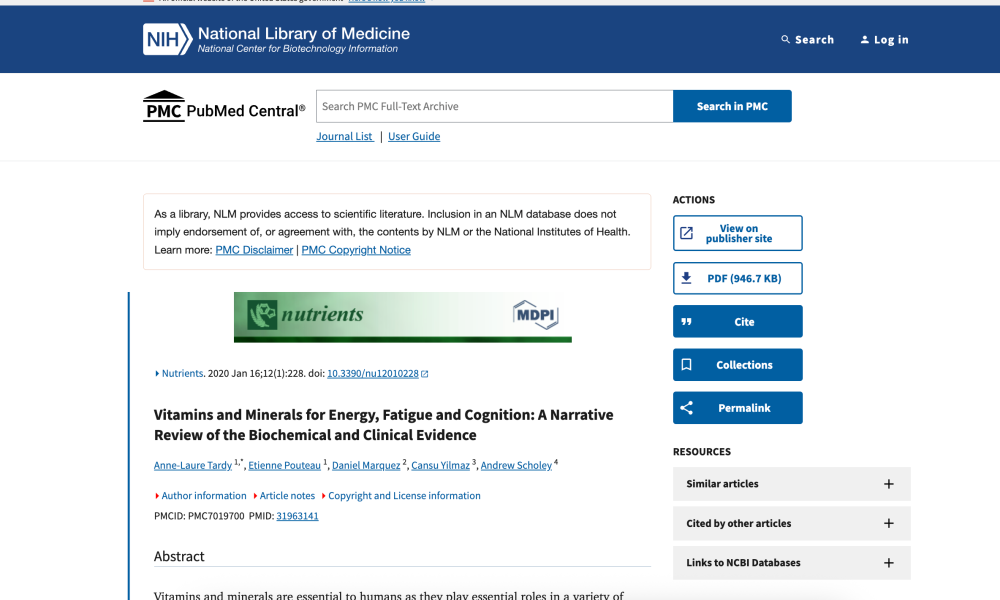Click the quotation mark icon on Cite
The height and width of the screenshot is (600, 1000).
coord(686,321)
